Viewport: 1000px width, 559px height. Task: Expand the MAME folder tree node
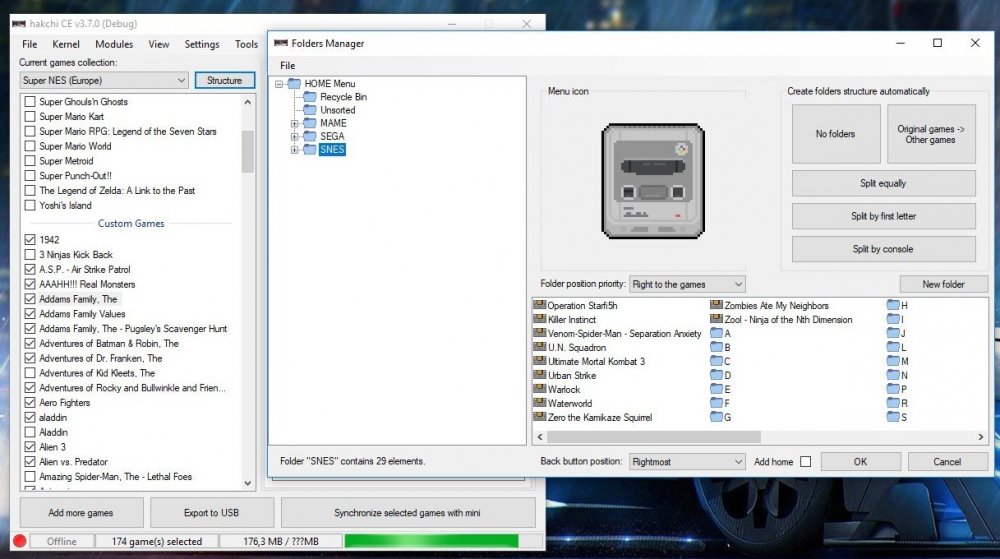tap(295, 124)
